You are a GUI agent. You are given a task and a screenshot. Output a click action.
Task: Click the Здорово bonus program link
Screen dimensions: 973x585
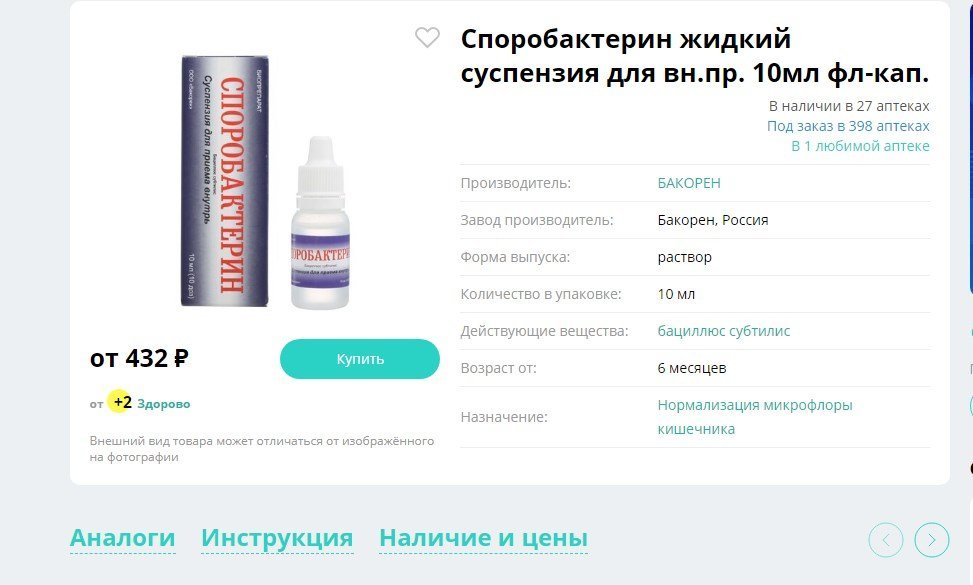point(164,404)
